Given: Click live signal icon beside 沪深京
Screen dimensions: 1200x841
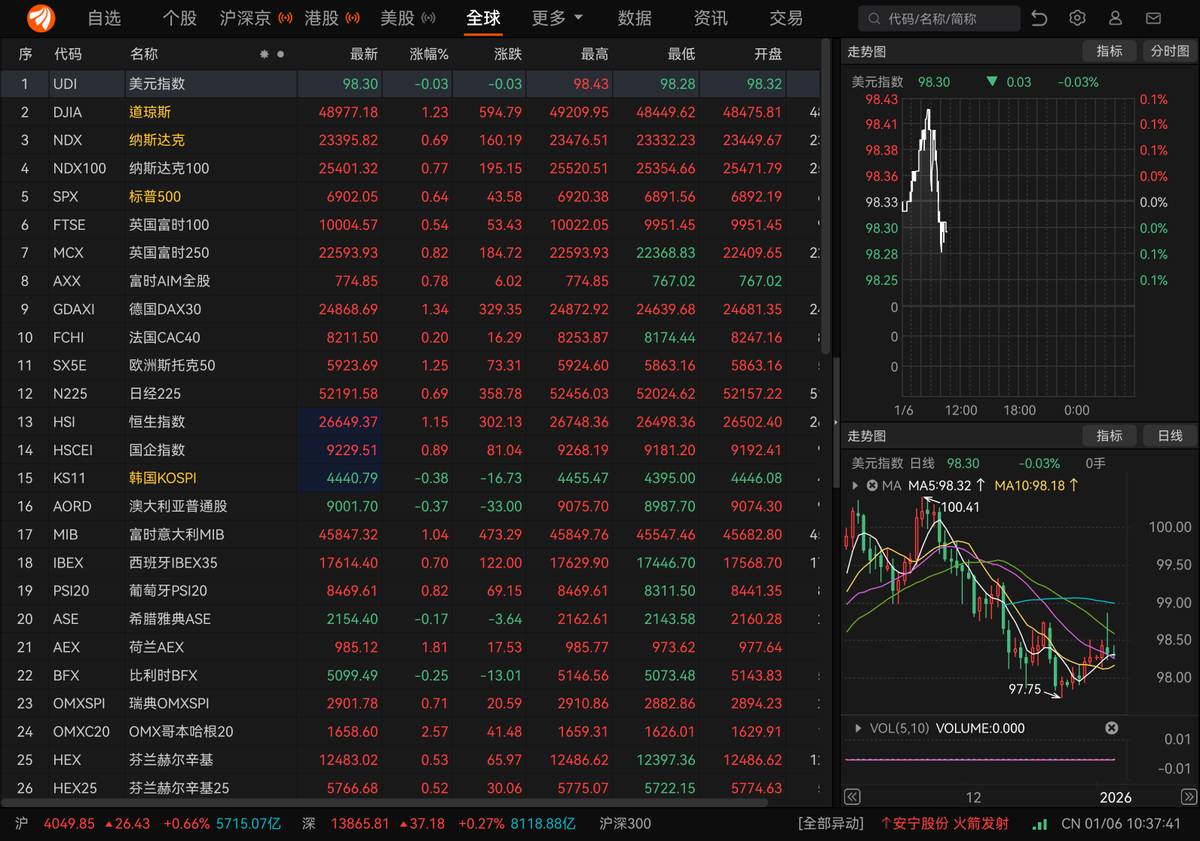Looking at the screenshot, I should (x=285, y=18).
